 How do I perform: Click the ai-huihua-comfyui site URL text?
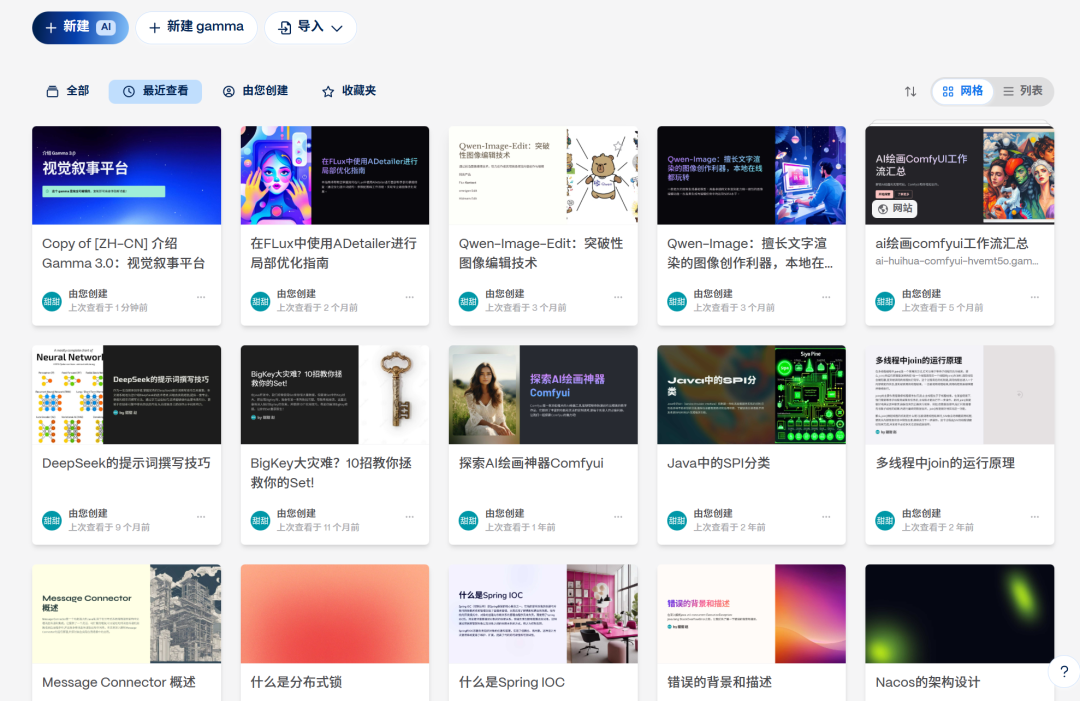[x=957, y=261]
